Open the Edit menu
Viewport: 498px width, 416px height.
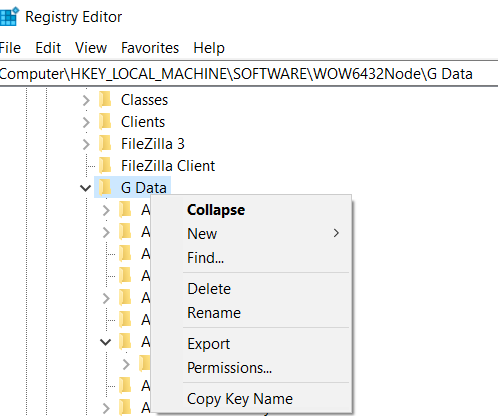(x=48, y=48)
